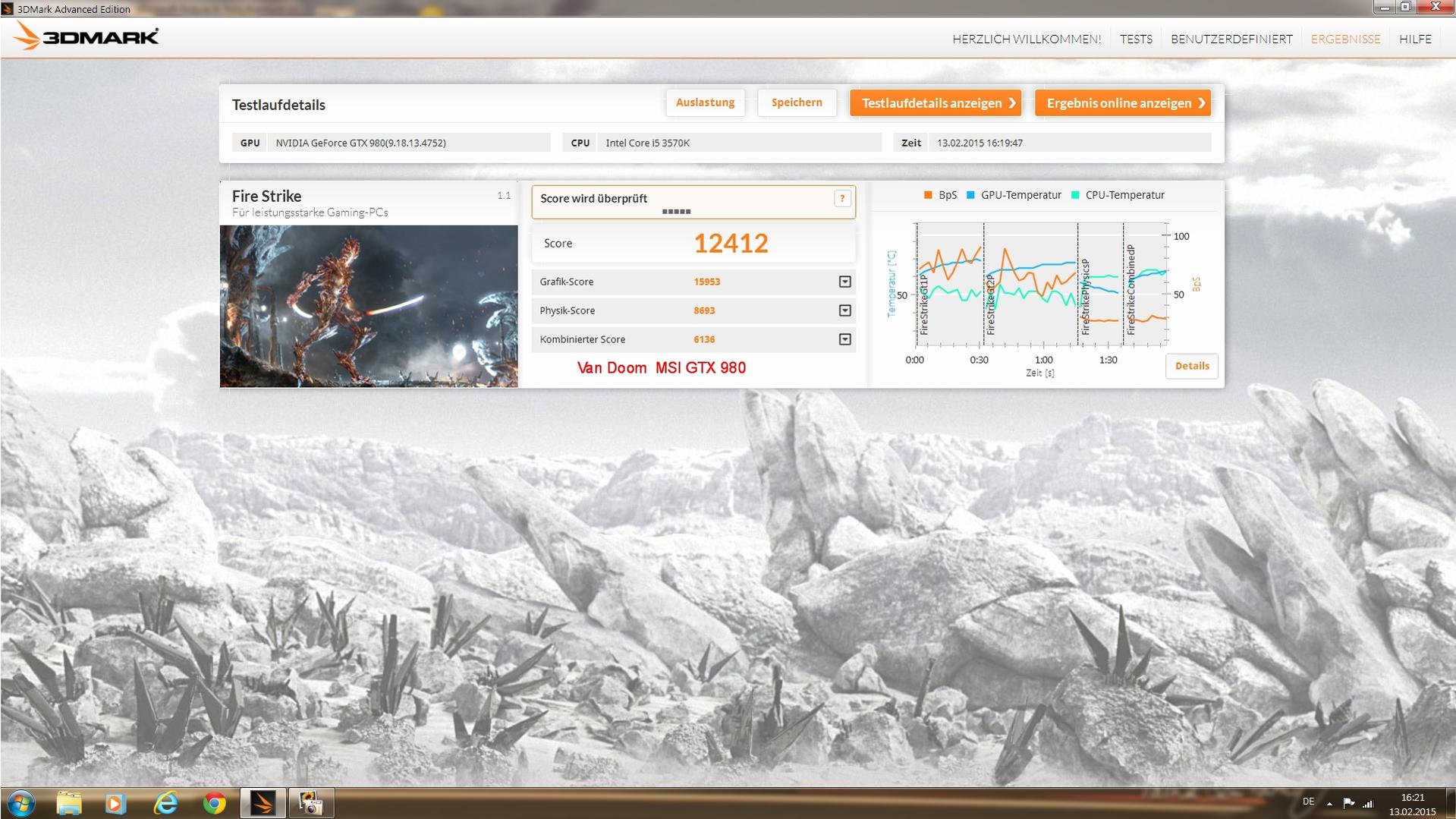The height and width of the screenshot is (819, 1456).
Task: Click Grafik-Score value 15953
Action: tap(706, 282)
